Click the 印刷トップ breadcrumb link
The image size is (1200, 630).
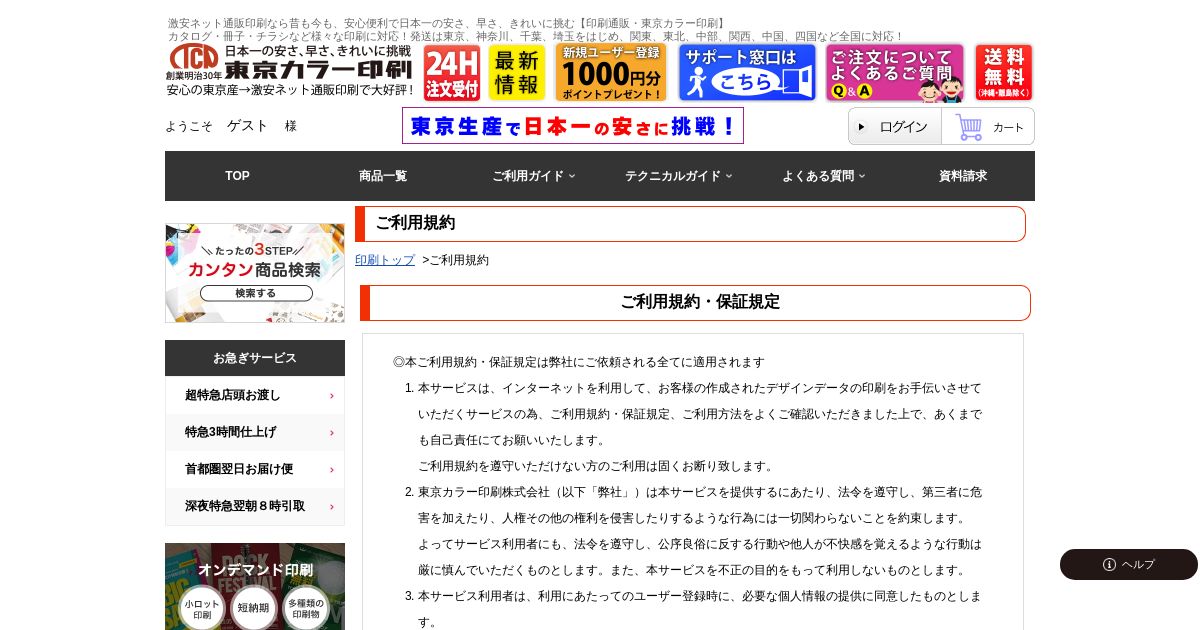[385, 260]
